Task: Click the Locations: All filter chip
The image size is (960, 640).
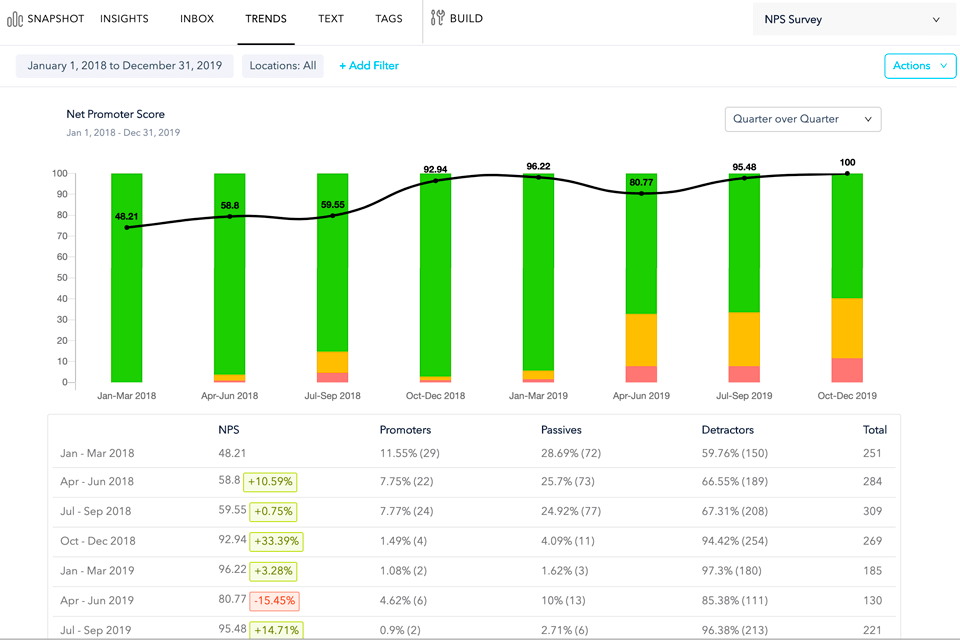Action: [x=283, y=66]
